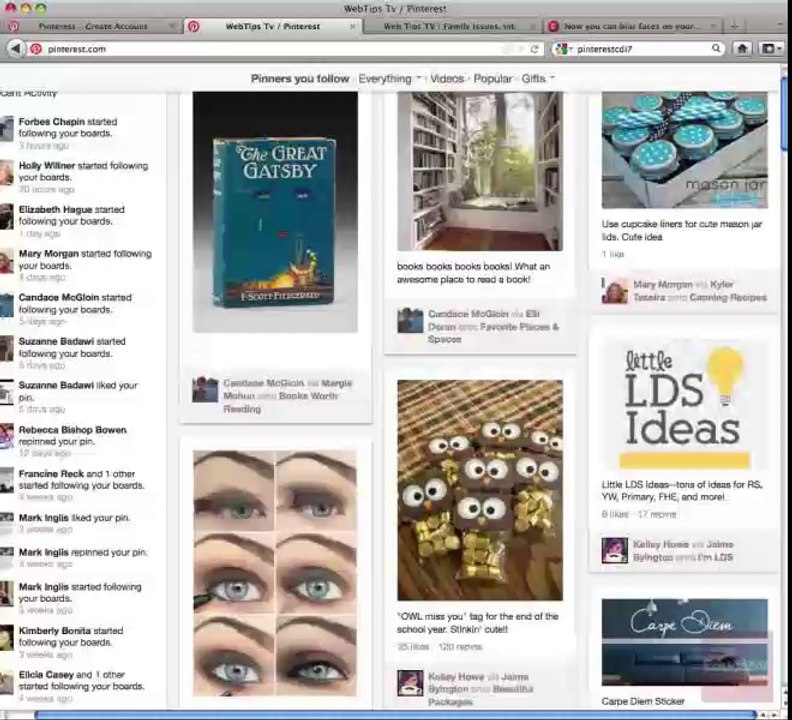Viewport: 792px width, 720px height.
Task: Open the Videos feed
Action: click(x=447, y=79)
